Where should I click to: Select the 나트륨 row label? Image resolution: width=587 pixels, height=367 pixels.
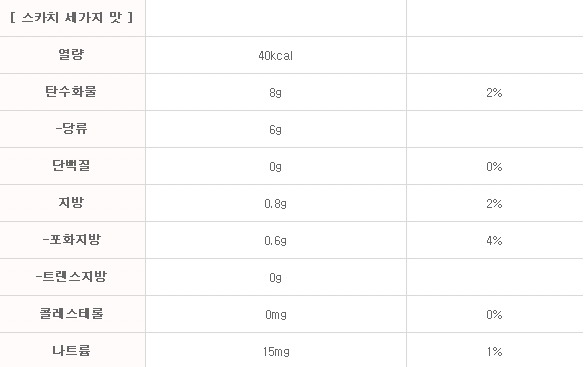pos(71,350)
